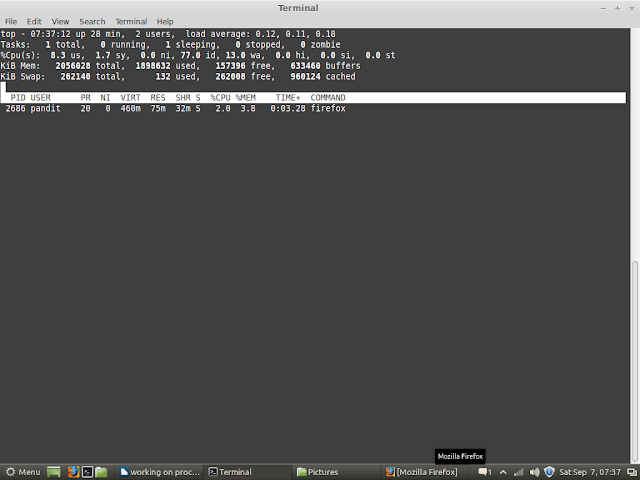The image size is (640, 480).
Task: Open the Edit menu
Action: pyautogui.click(x=34, y=22)
